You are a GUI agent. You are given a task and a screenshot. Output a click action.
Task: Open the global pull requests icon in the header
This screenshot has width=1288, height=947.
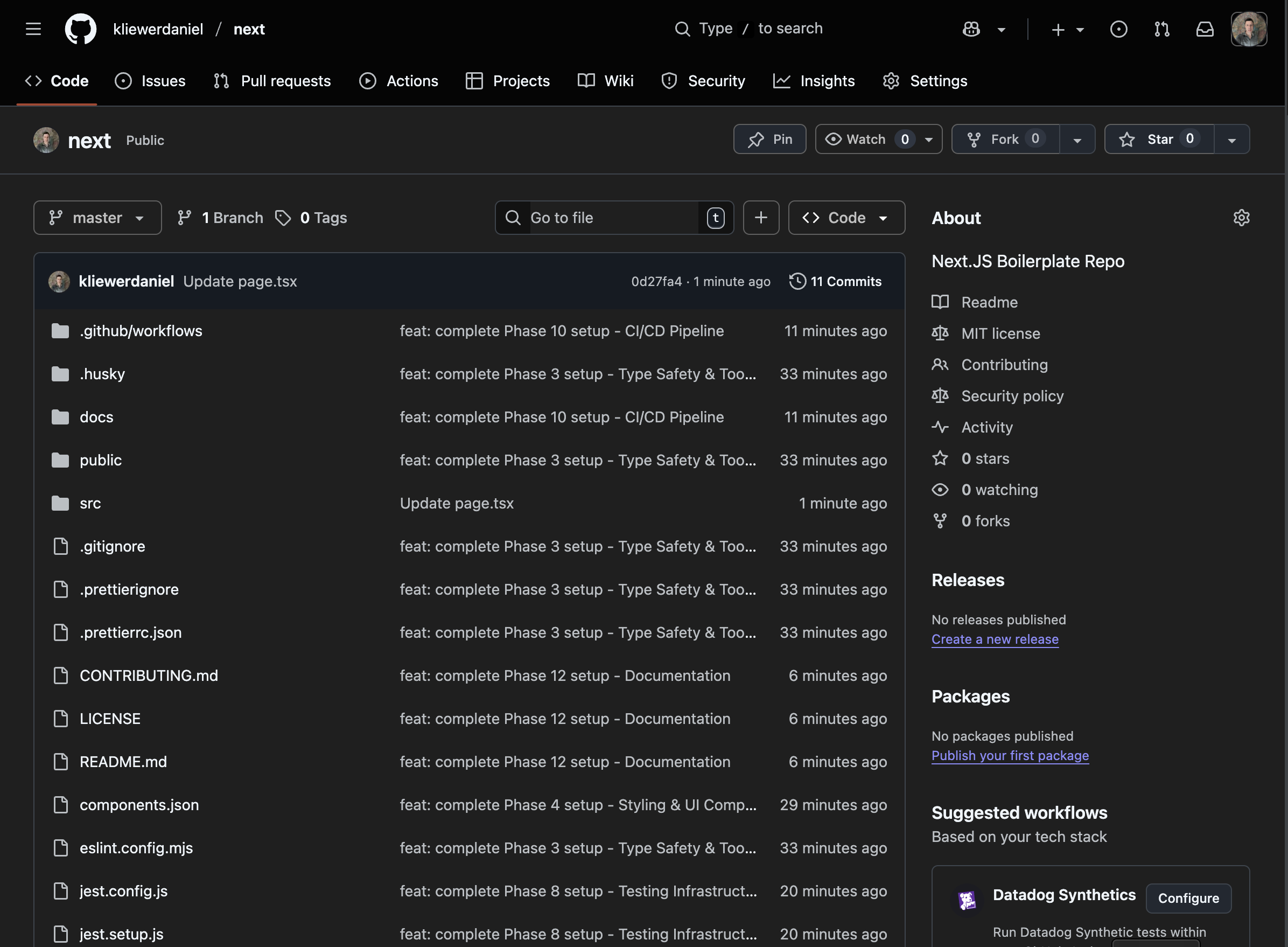pyautogui.click(x=1162, y=29)
